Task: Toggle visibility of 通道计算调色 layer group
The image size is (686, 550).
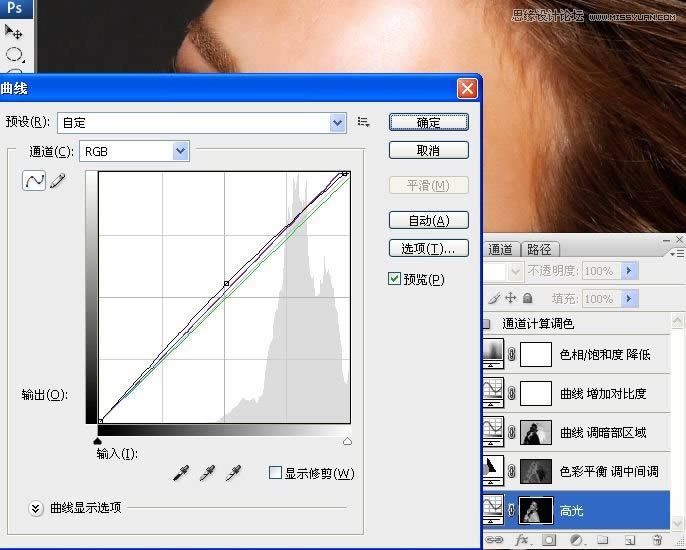Action: 487,324
